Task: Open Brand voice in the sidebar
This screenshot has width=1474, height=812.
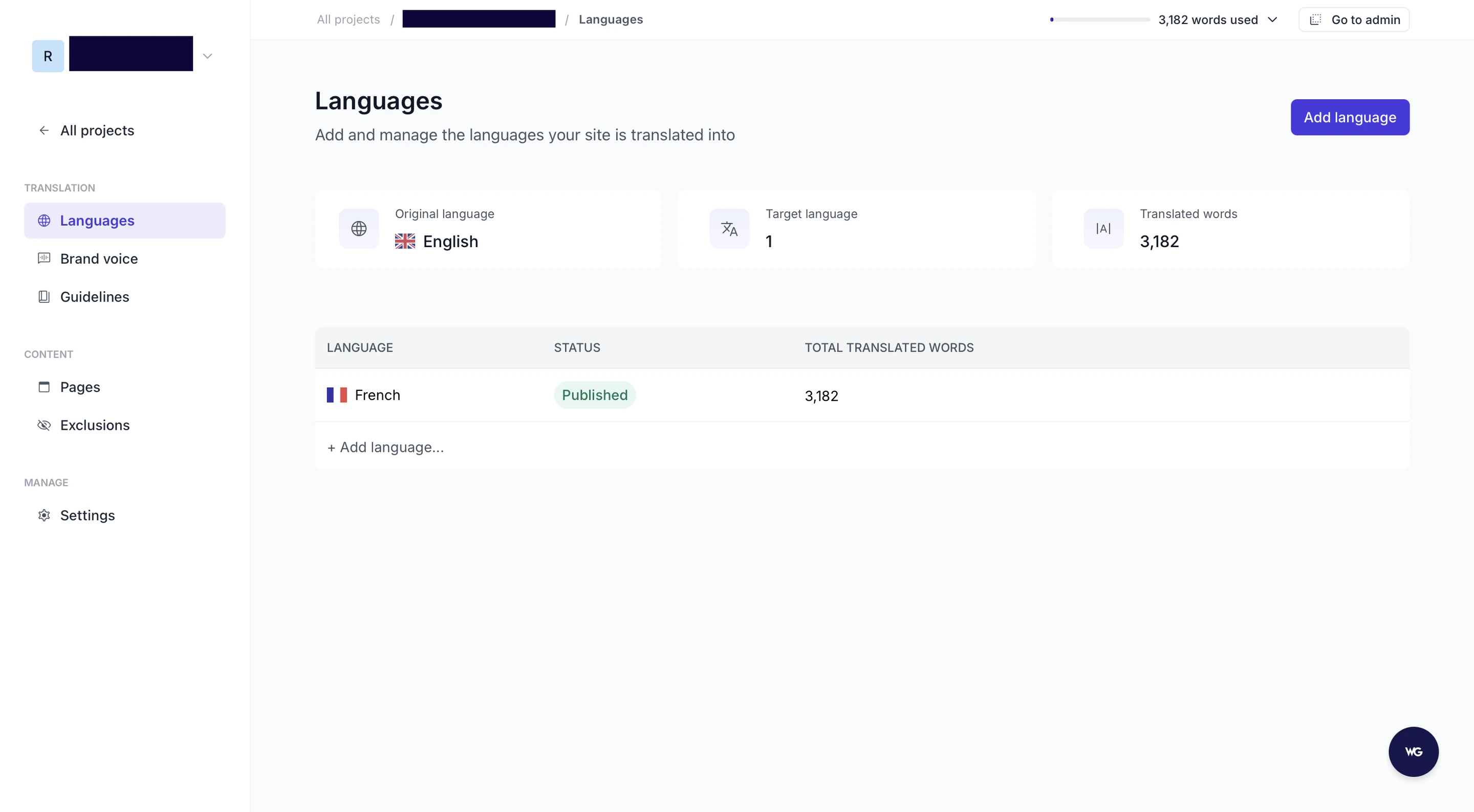Action: (x=125, y=258)
